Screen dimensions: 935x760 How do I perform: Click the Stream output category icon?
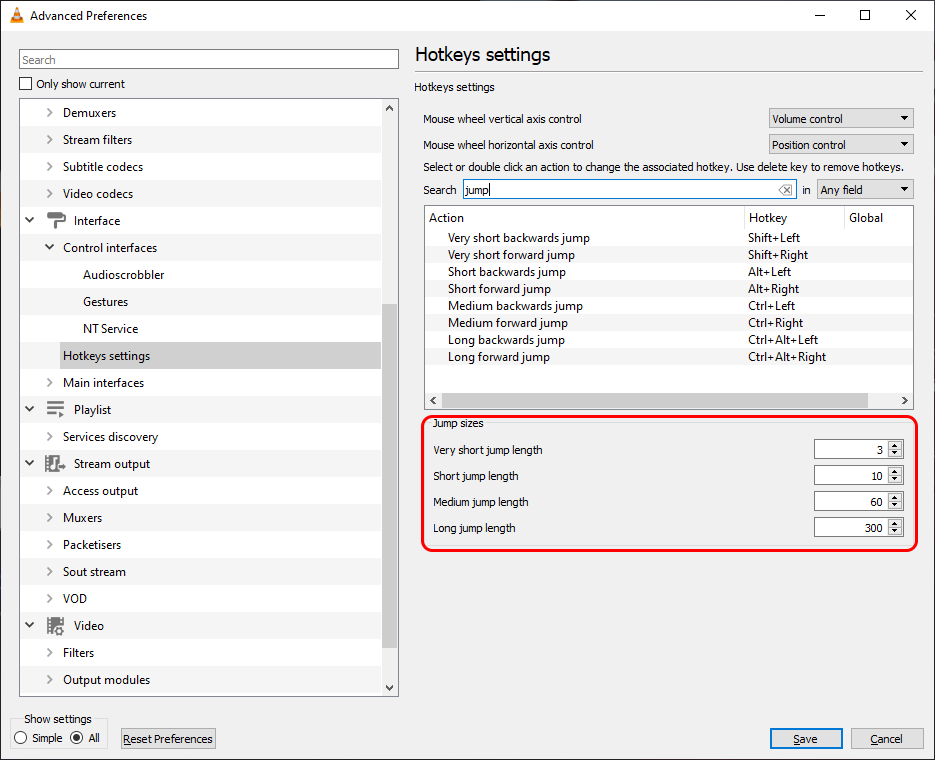click(x=55, y=464)
